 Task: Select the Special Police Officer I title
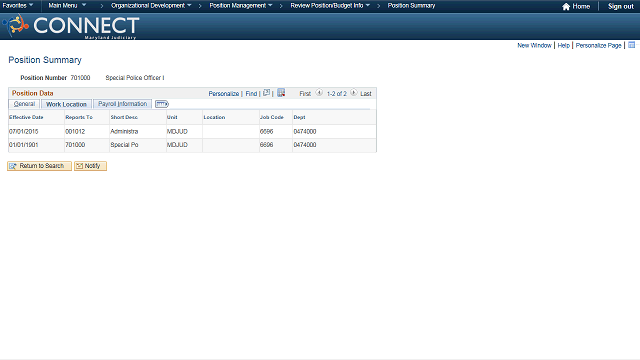135,78
